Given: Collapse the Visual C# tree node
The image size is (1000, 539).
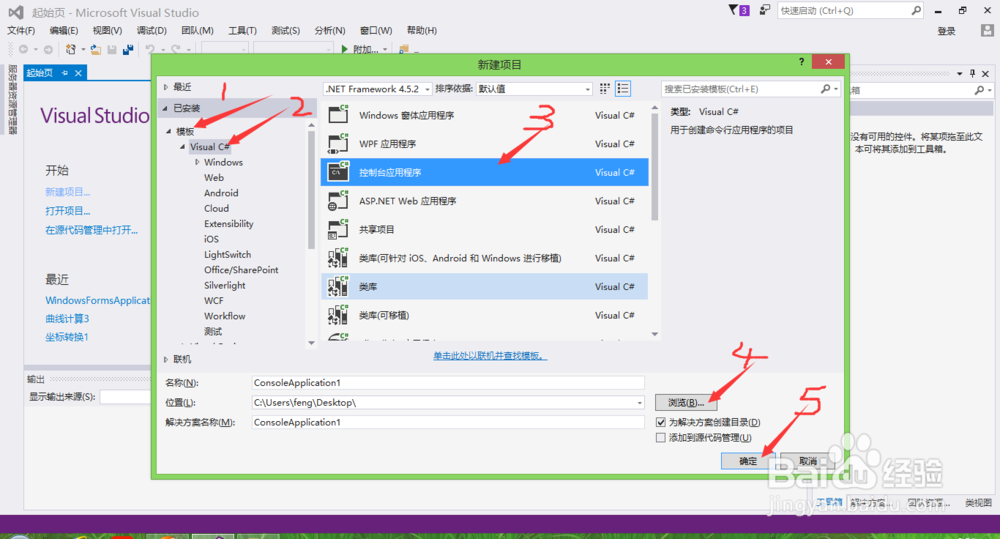Looking at the screenshot, I should click(182, 147).
